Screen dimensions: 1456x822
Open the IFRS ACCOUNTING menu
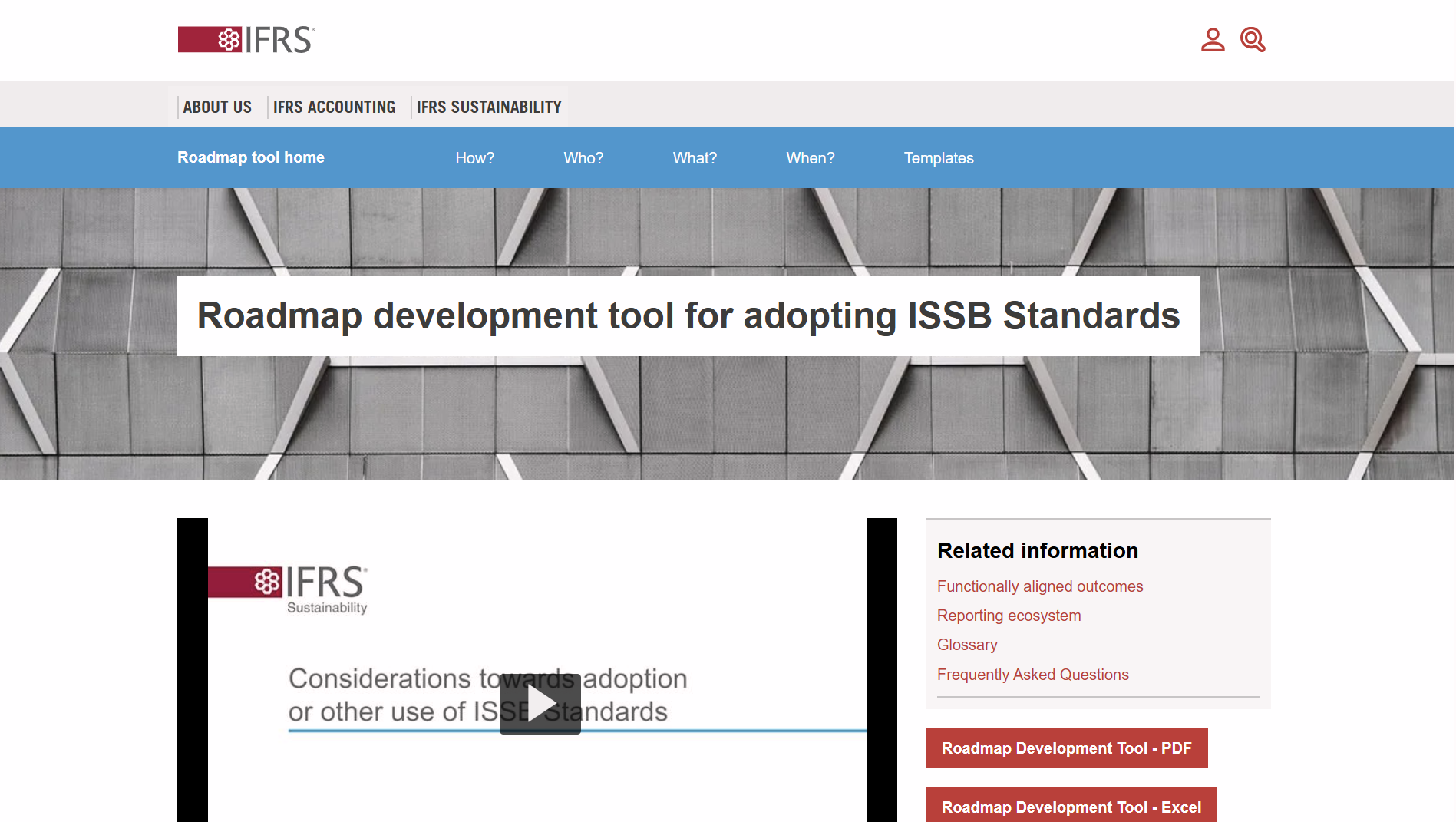[x=334, y=107]
